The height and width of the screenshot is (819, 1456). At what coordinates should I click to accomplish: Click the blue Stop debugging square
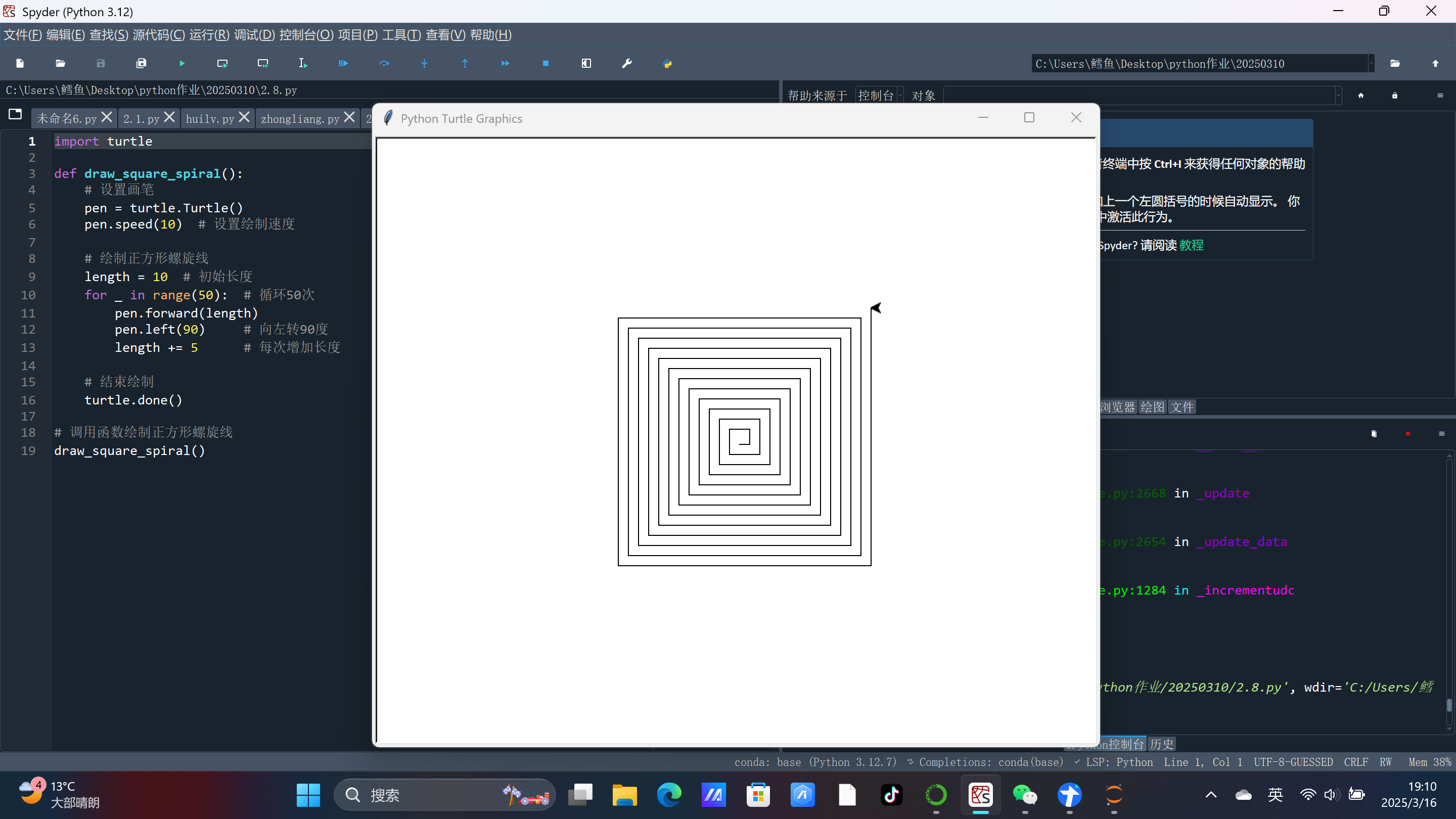(545, 63)
